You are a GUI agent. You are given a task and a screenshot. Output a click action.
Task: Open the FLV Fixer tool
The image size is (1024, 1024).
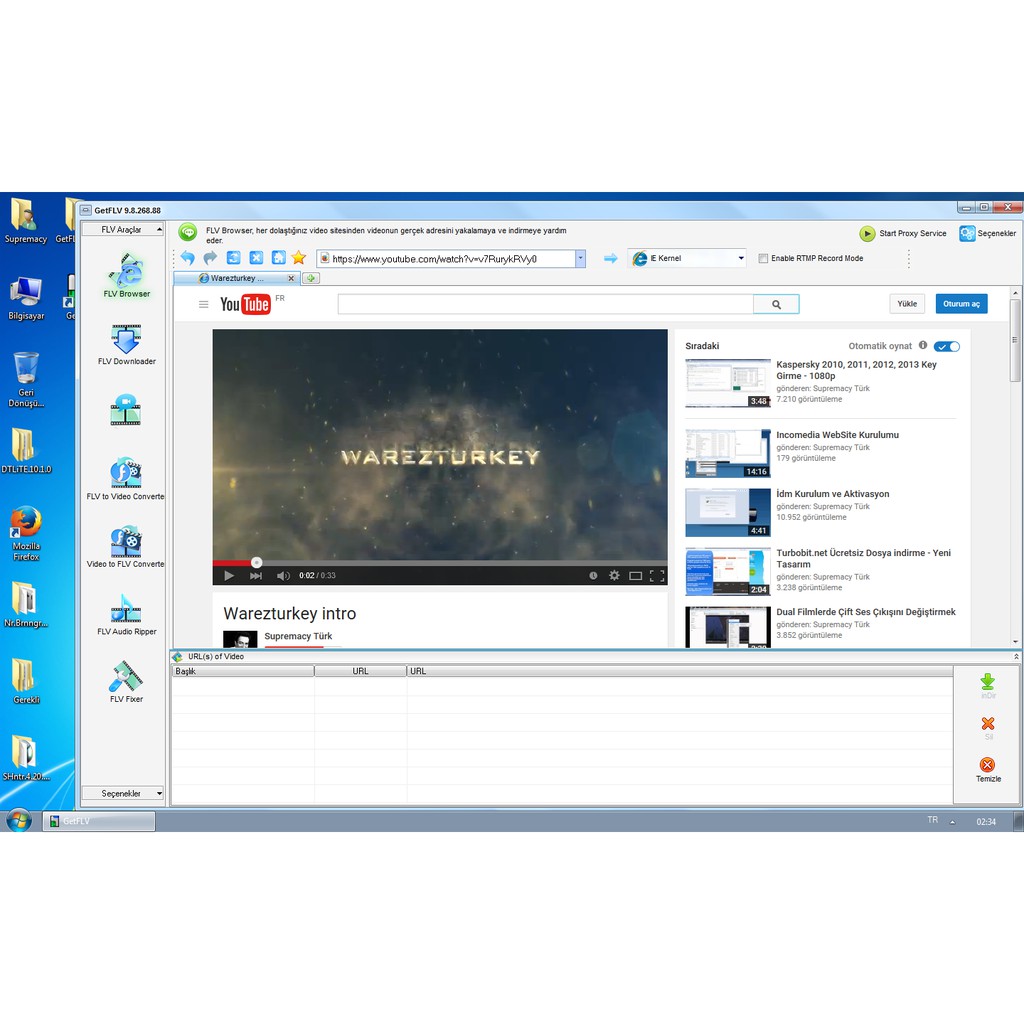(127, 682)
